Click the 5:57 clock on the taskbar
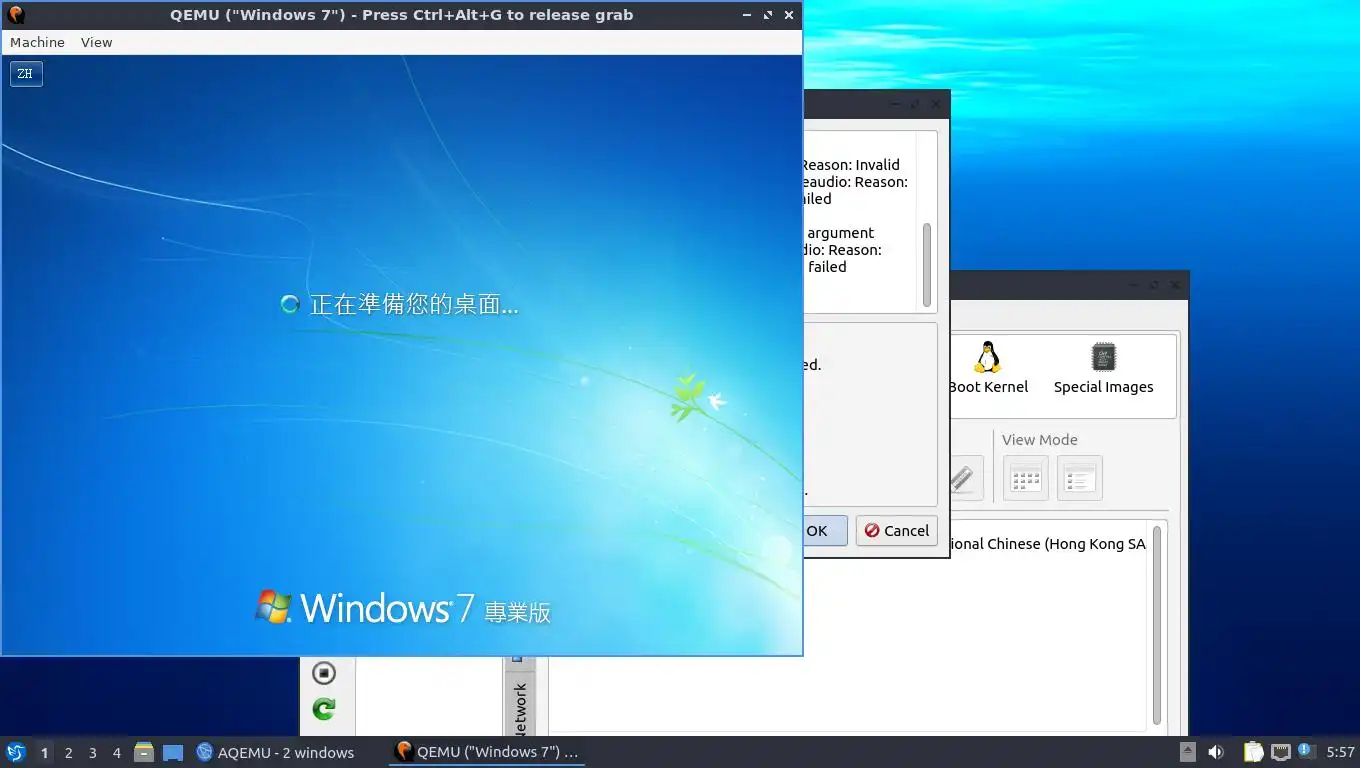 coord(1340,752)
